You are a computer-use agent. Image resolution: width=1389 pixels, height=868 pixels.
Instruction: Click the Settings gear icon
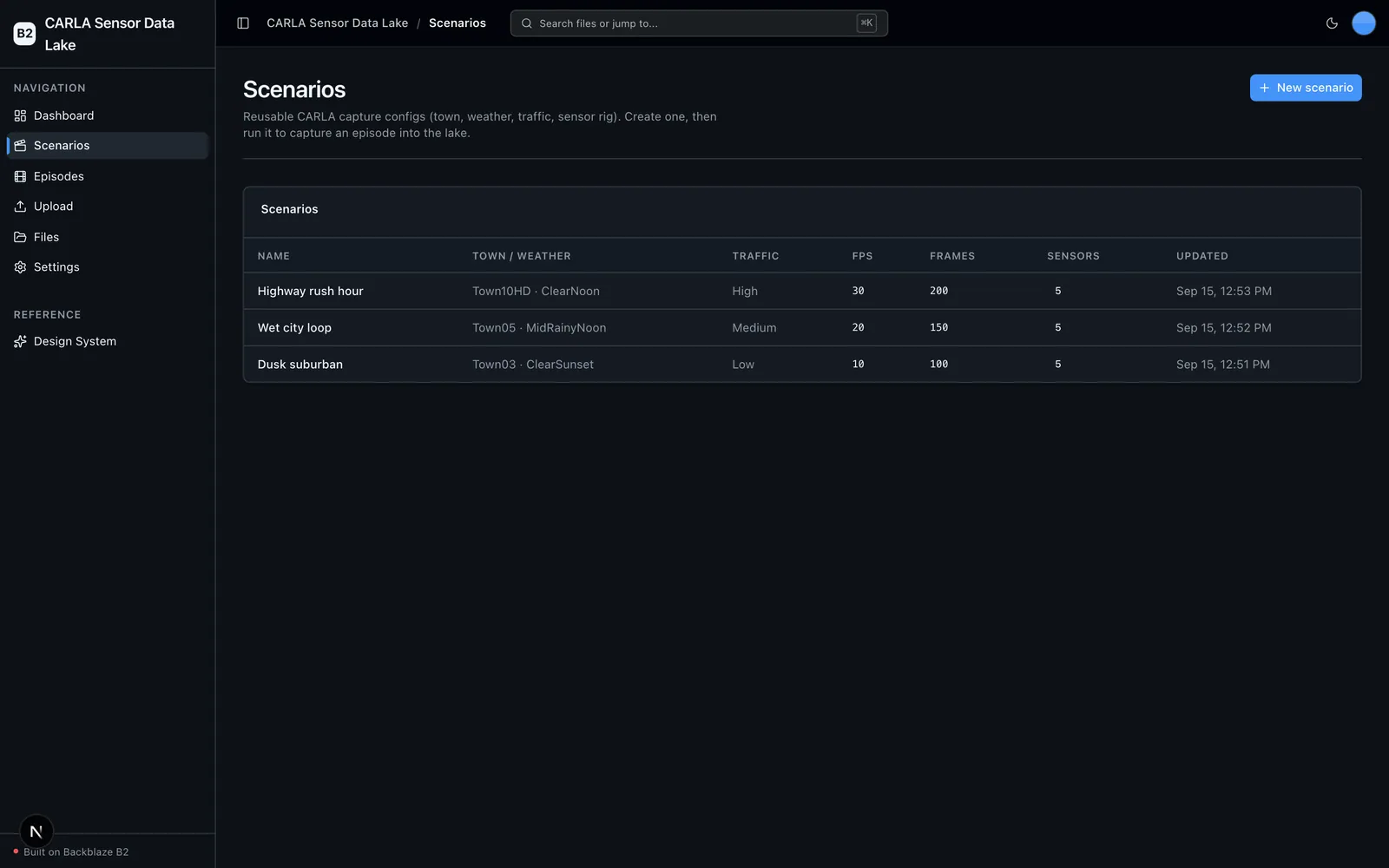tap(20, 267)
